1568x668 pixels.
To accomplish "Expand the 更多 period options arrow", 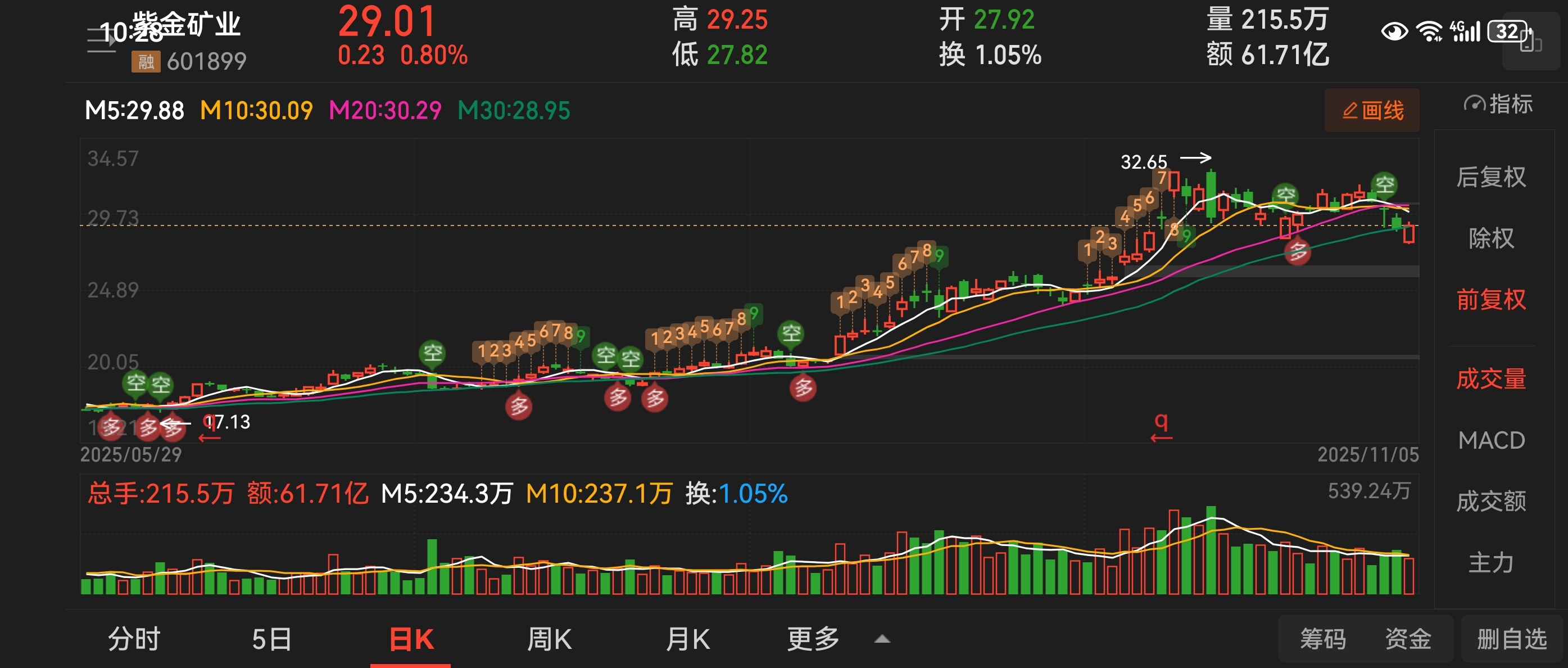I will (x=882, y=639).
